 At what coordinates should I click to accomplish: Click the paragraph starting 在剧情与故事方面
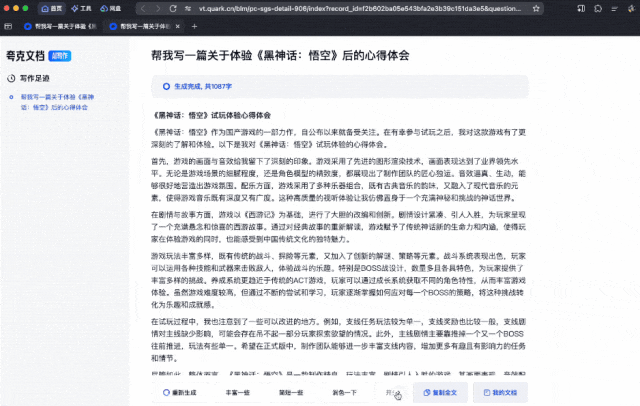point(339,227)
